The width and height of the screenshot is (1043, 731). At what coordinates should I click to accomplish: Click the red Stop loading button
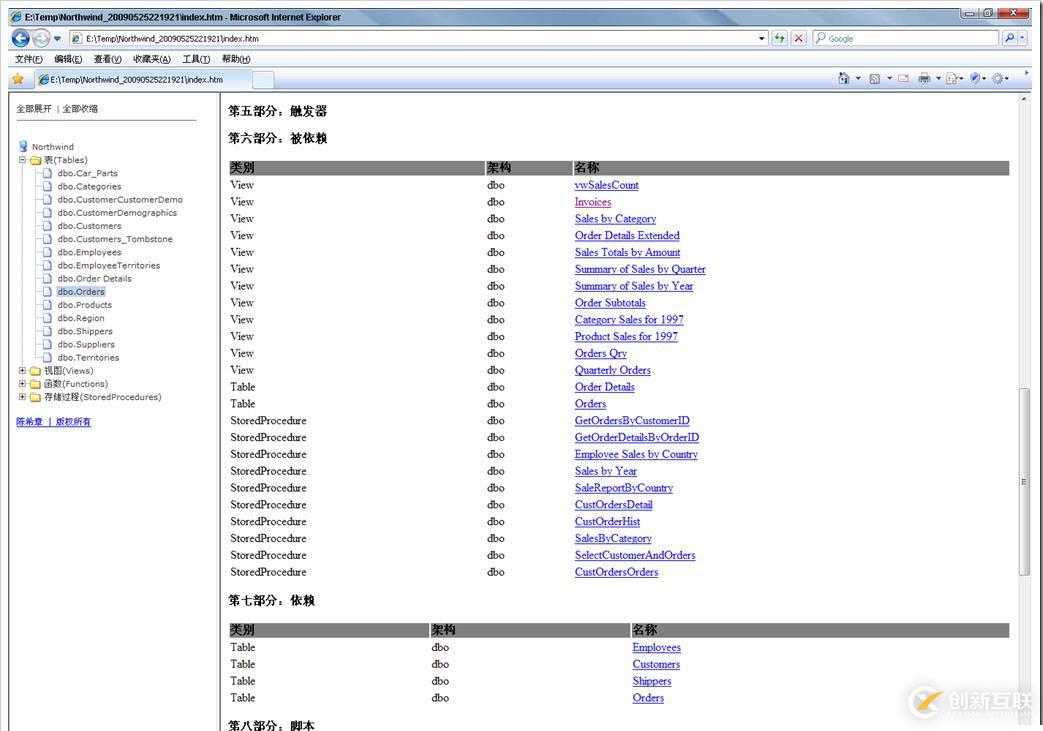pyautogui.click(x=799, y=38)
